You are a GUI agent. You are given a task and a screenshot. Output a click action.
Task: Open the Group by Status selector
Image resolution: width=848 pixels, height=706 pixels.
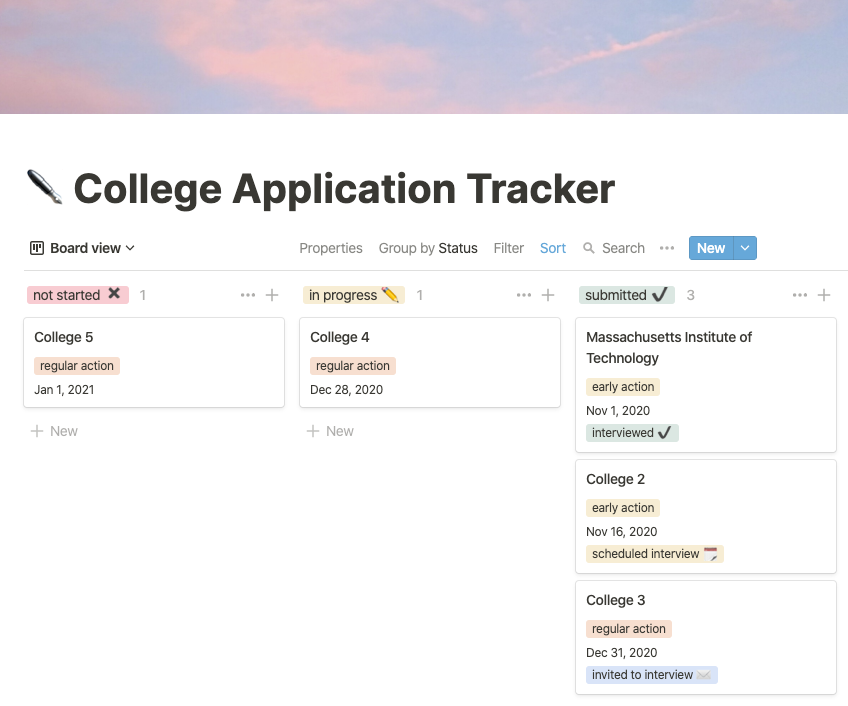click(x=428, y=248)
